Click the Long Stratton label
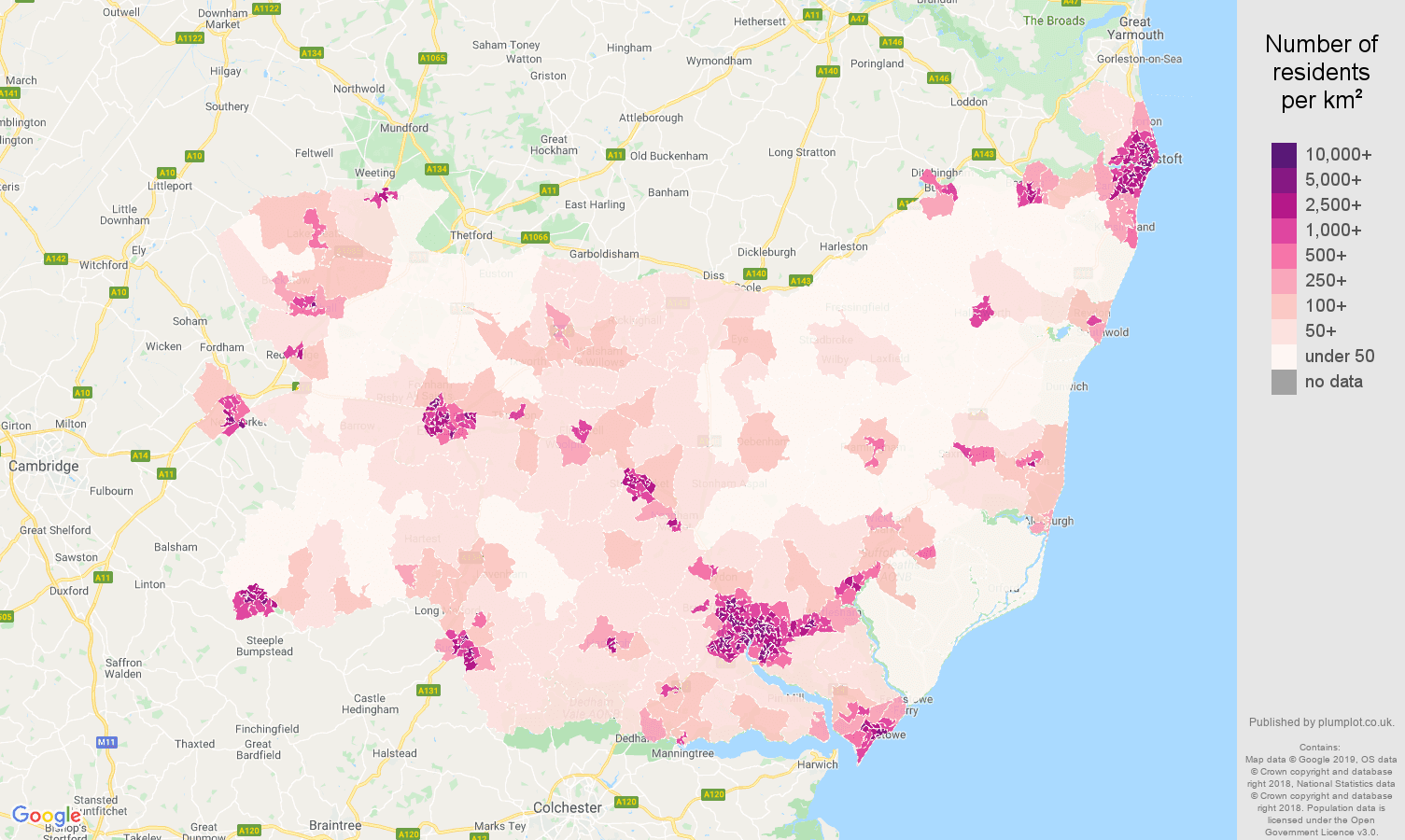The width and height of the screenshot is (1405, 840). pos(802,152)
